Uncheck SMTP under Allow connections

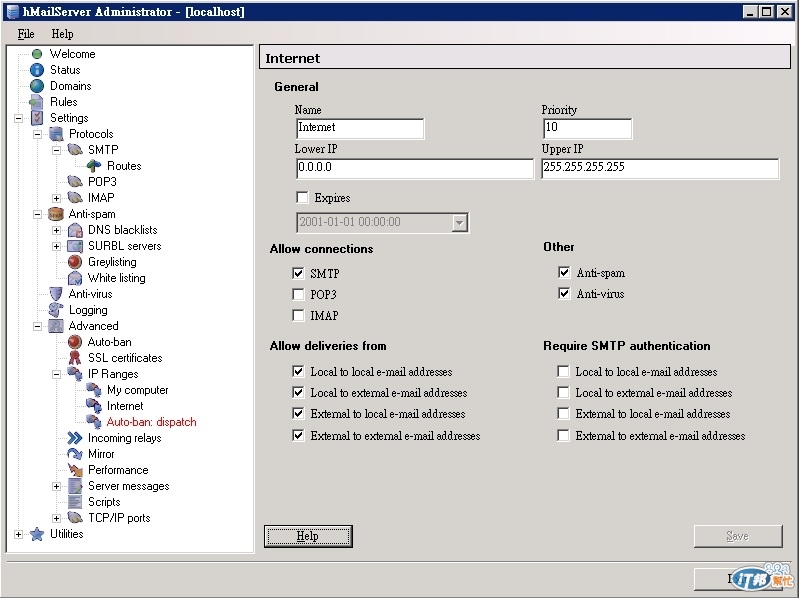[298, 274]
